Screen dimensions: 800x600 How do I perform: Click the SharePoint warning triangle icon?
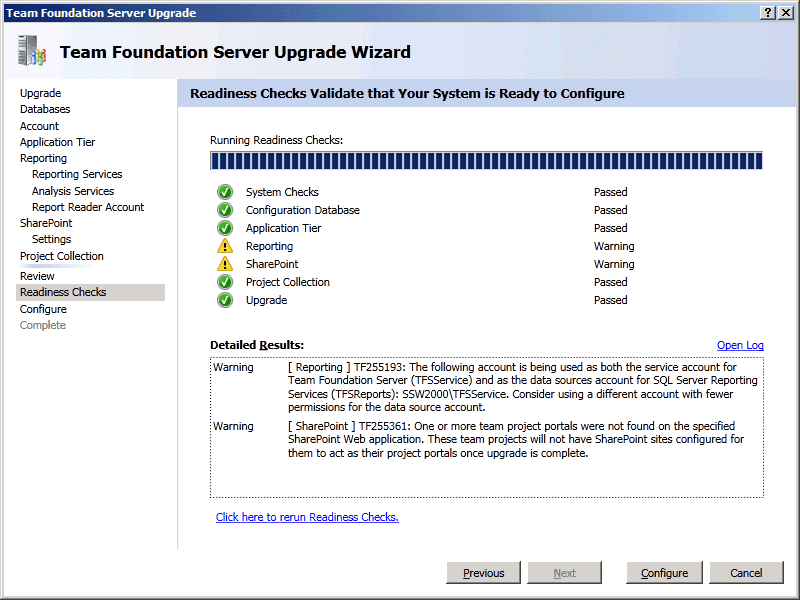pyautogui.click(x=225, y=264)
